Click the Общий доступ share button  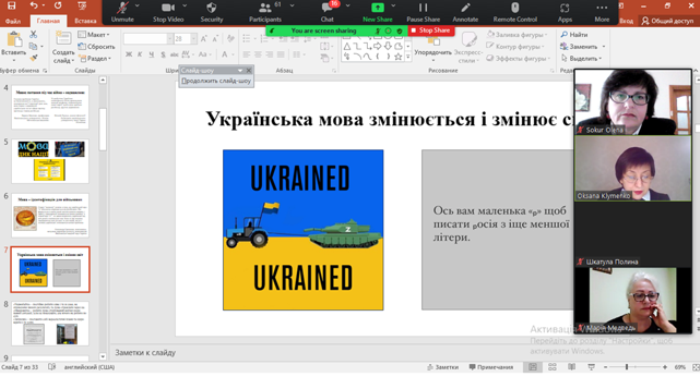[x=668, y=21]
